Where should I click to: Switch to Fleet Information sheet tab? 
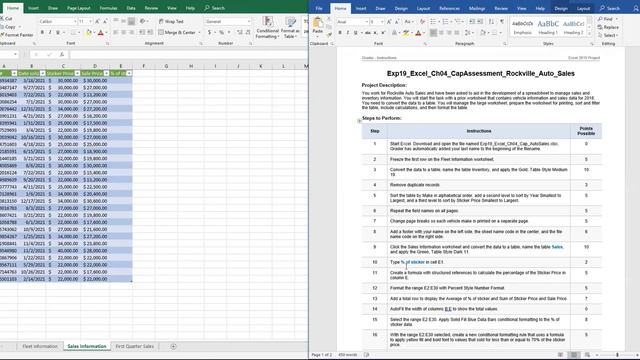click(40, 347)
